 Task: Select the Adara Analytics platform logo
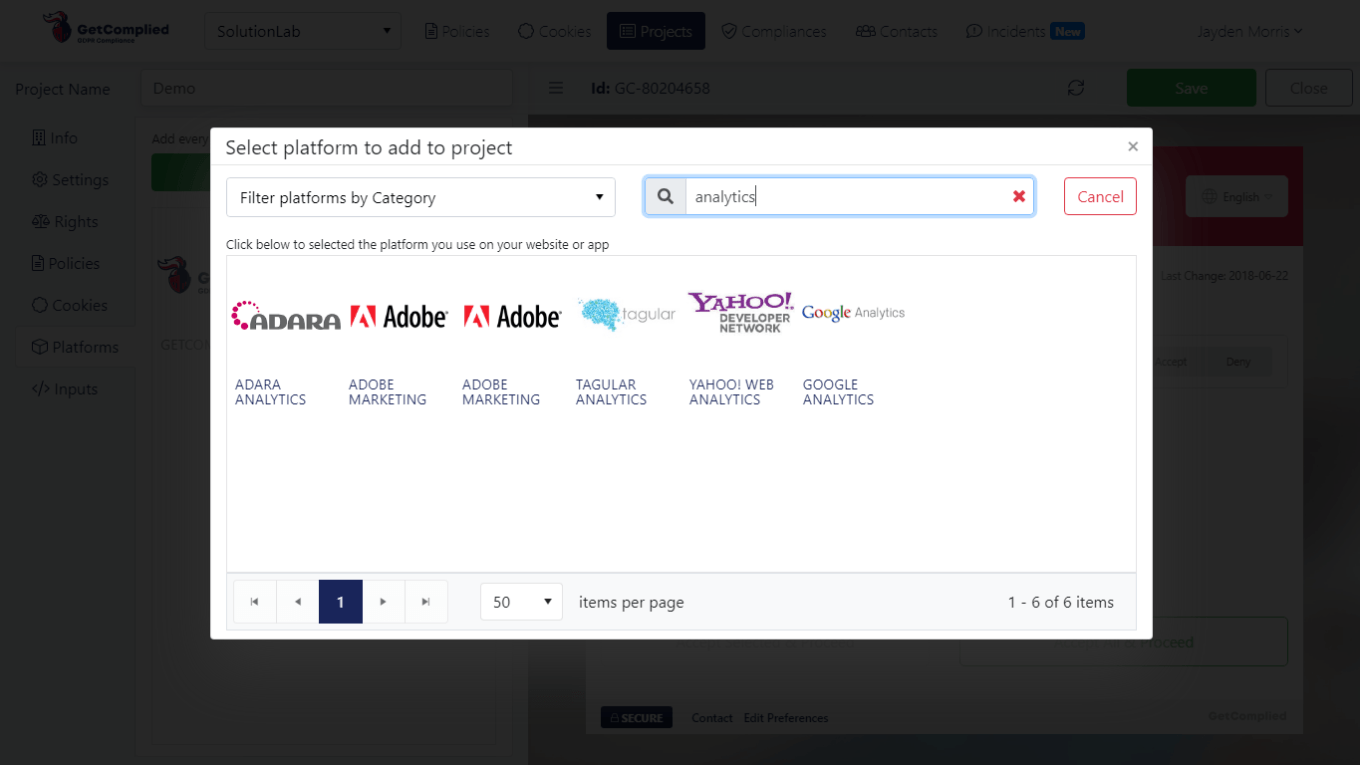(x=285, y=316)
